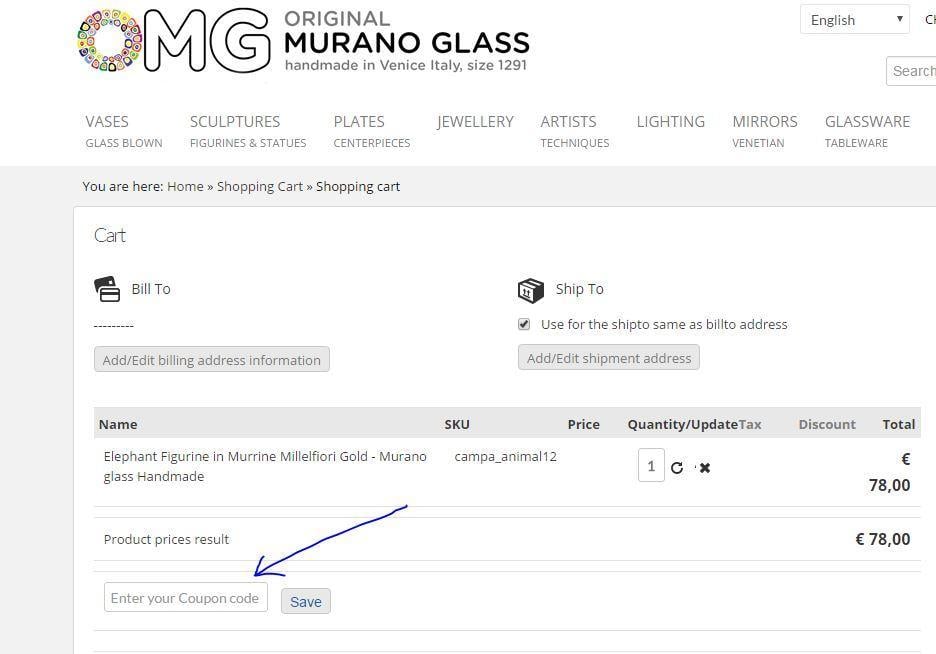Open the English language dropdown

click(853, 19)
